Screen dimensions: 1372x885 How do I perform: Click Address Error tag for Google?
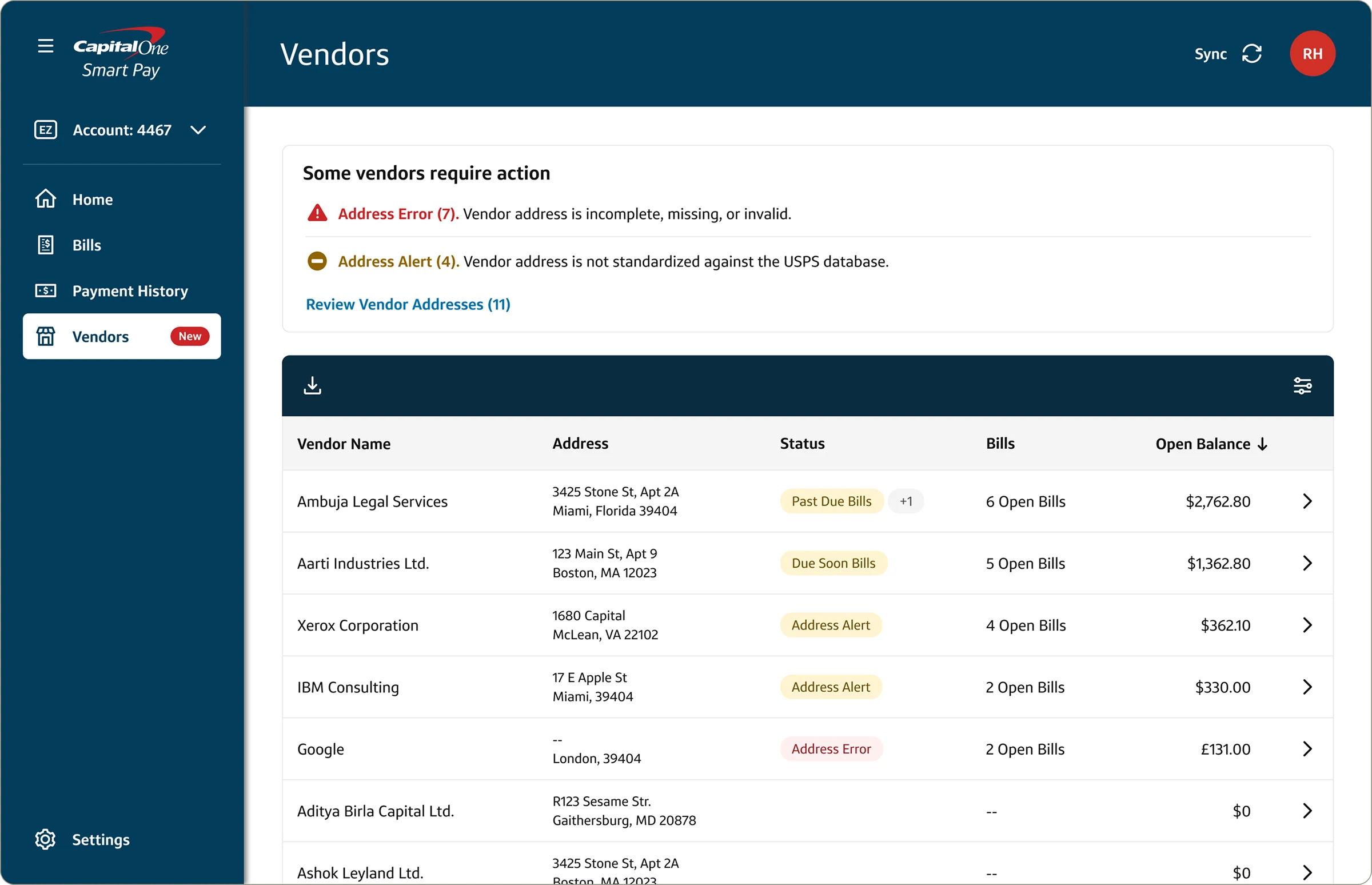(x=831, y=749)
